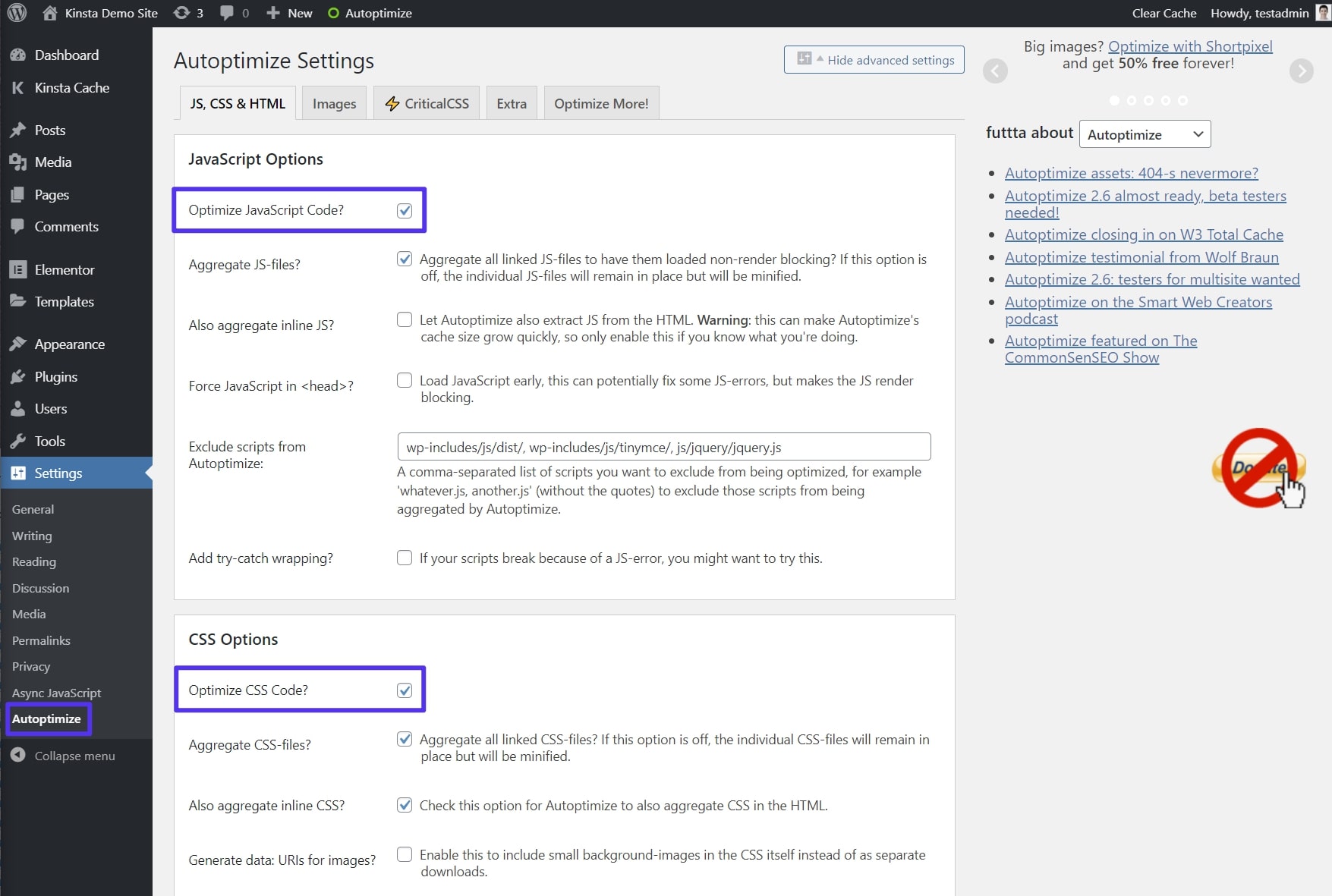Open the WordPress logo menu
Image resolution: width=1332 pixels, height=896 pixels.
(x=16, y=12)
